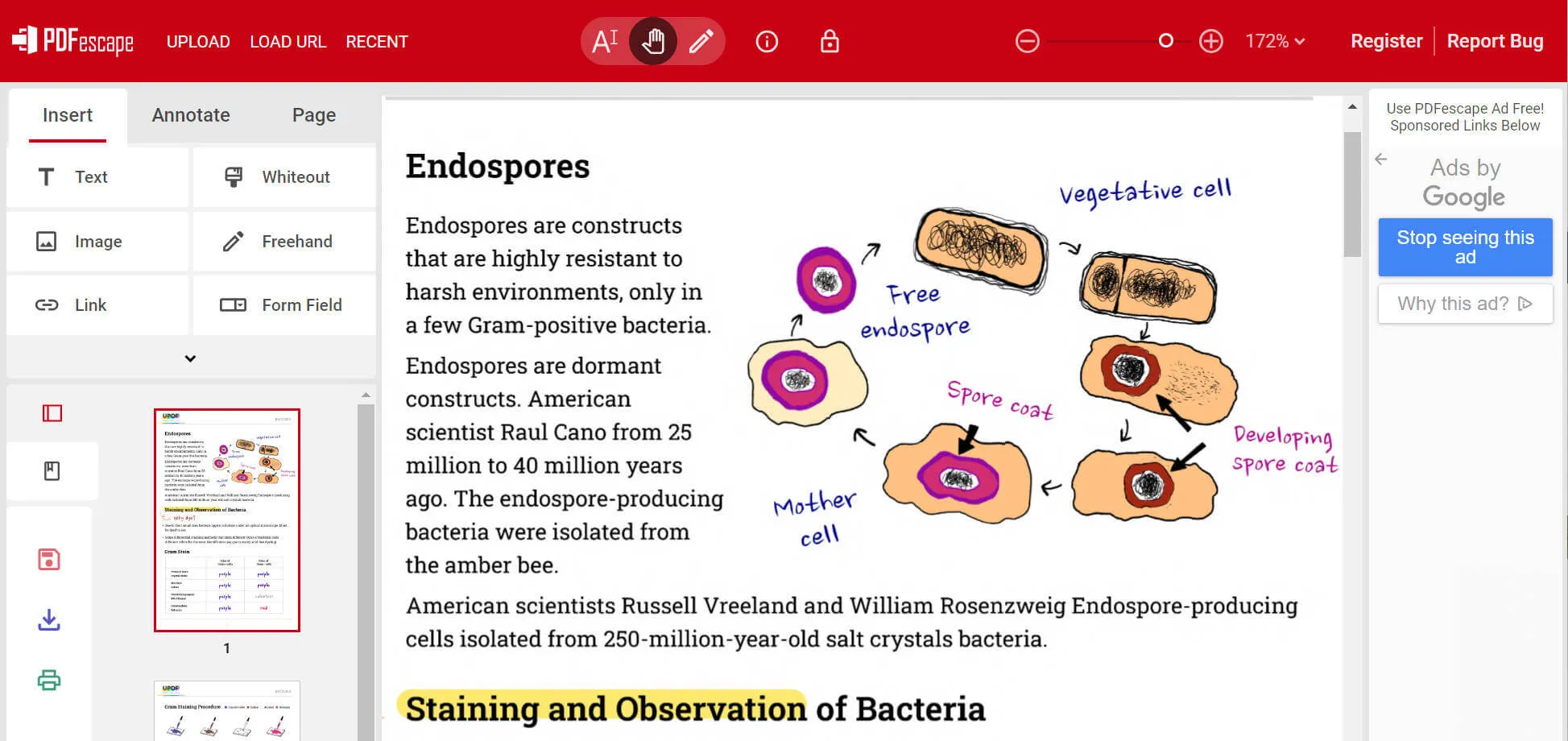Activate the hand pan tool
This screenshot has height=741, width=1568.
653,41
